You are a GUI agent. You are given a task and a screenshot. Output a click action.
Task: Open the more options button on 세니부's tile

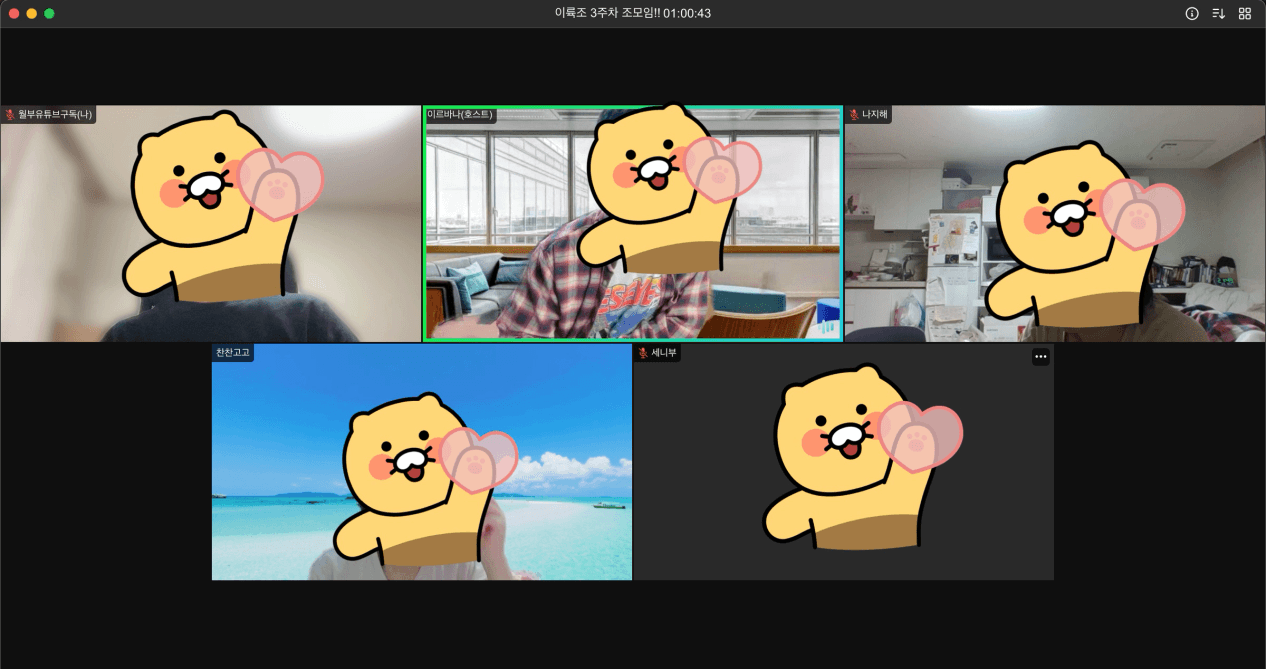(x=1041, y=357)
